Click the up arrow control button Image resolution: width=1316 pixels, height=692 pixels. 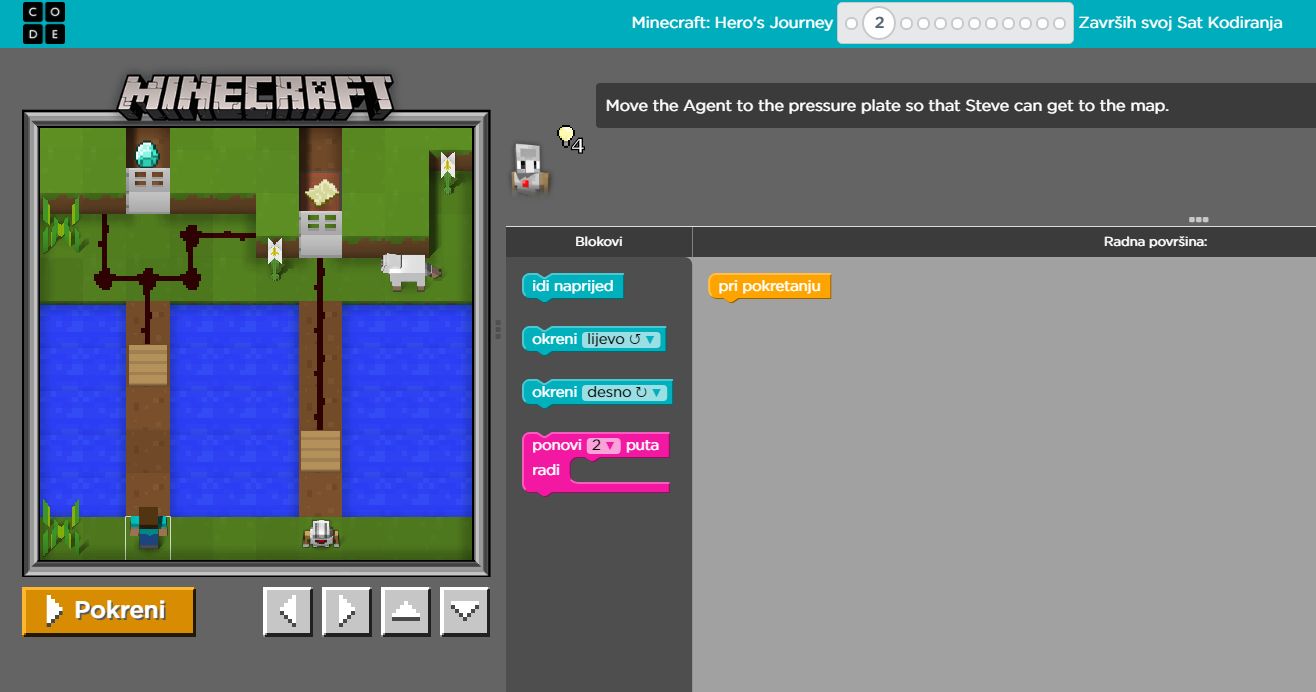click(405, 611)
